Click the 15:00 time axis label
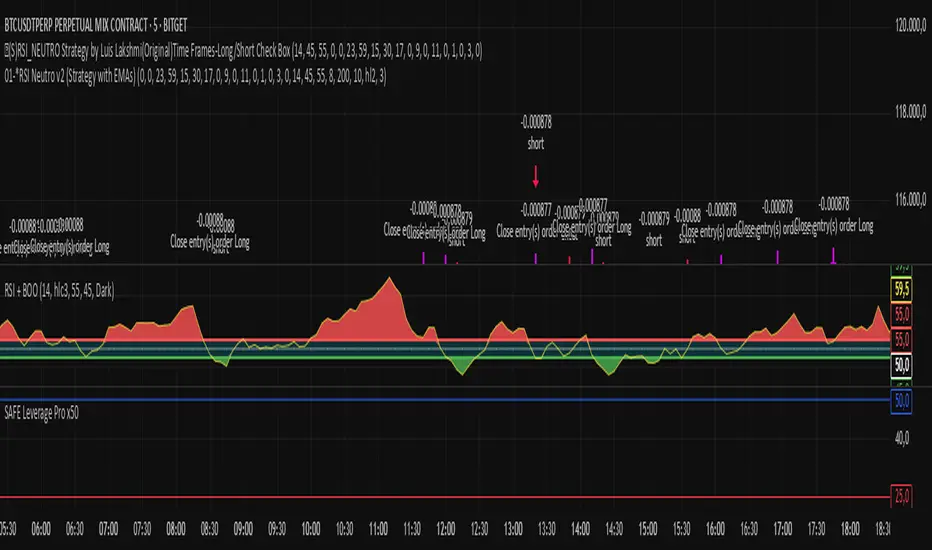 [648, 528]
